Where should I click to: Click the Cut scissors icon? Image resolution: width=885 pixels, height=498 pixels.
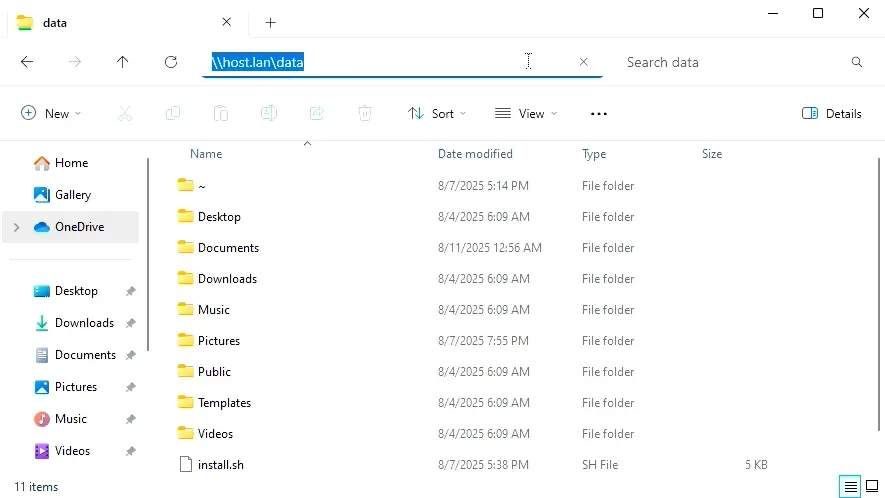(125, 114)
